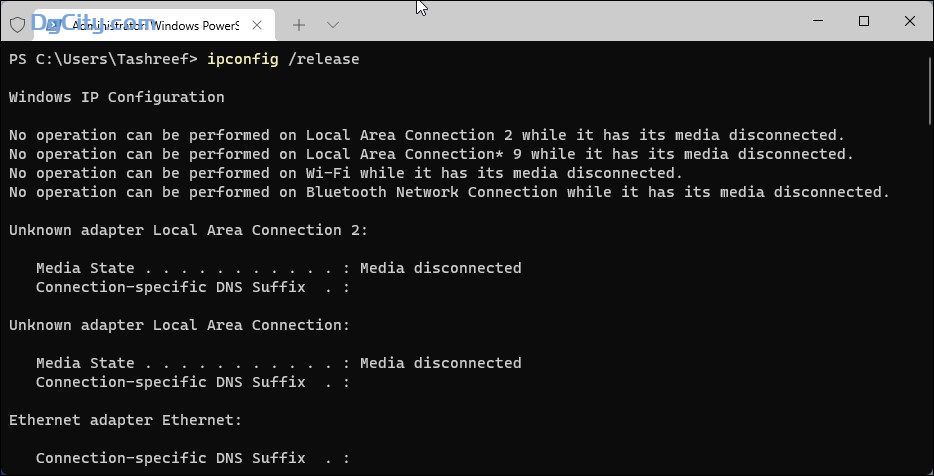Click the Wi-Fi media disconnected message line
Viewport: 934px width, 476px height.
[x=345, y=173]
